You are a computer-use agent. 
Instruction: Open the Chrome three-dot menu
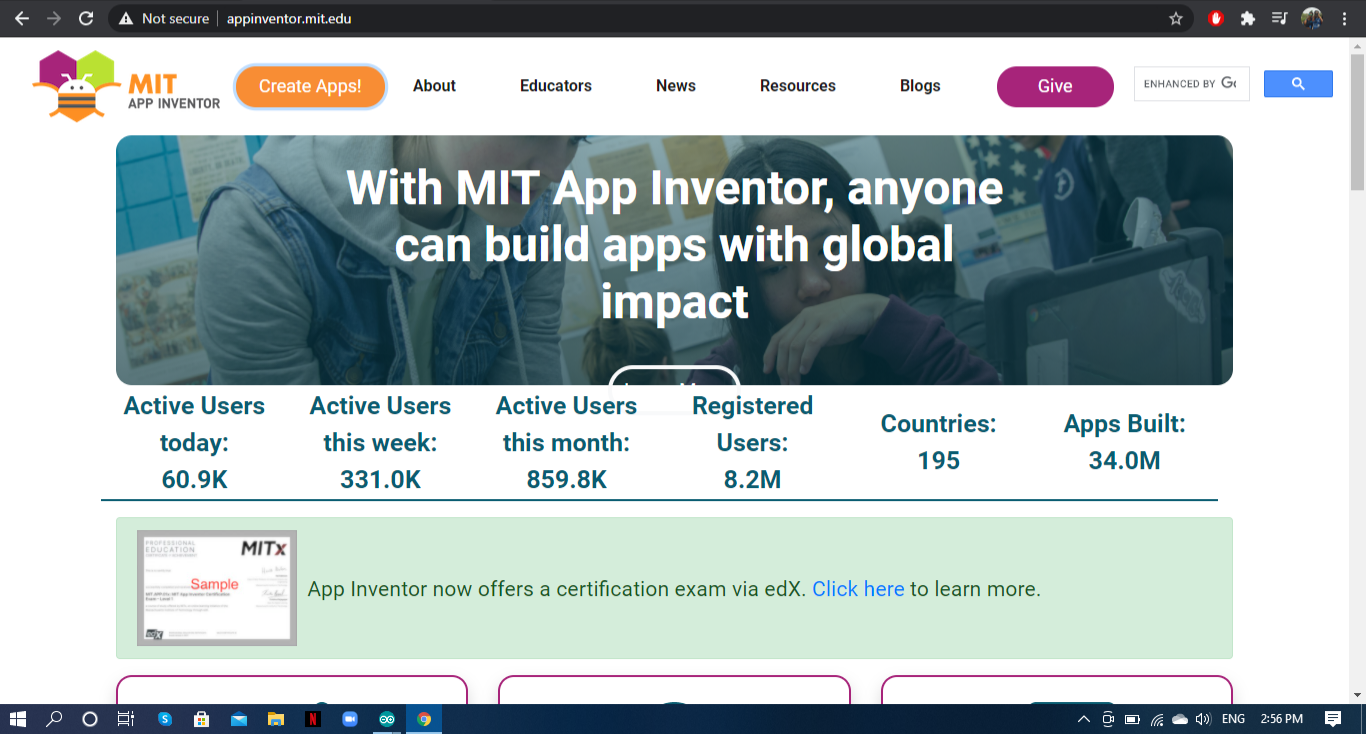pyautogui.click(x=1345, y=18)
